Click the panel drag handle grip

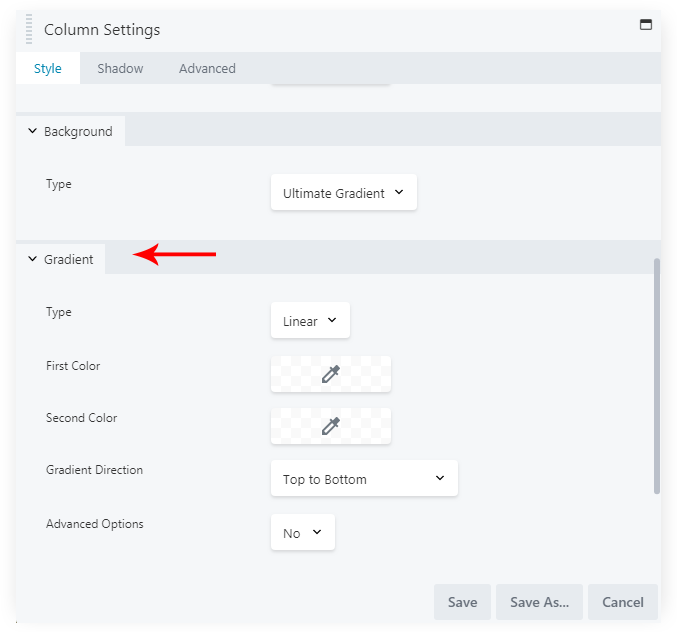(x=29, y=29)
